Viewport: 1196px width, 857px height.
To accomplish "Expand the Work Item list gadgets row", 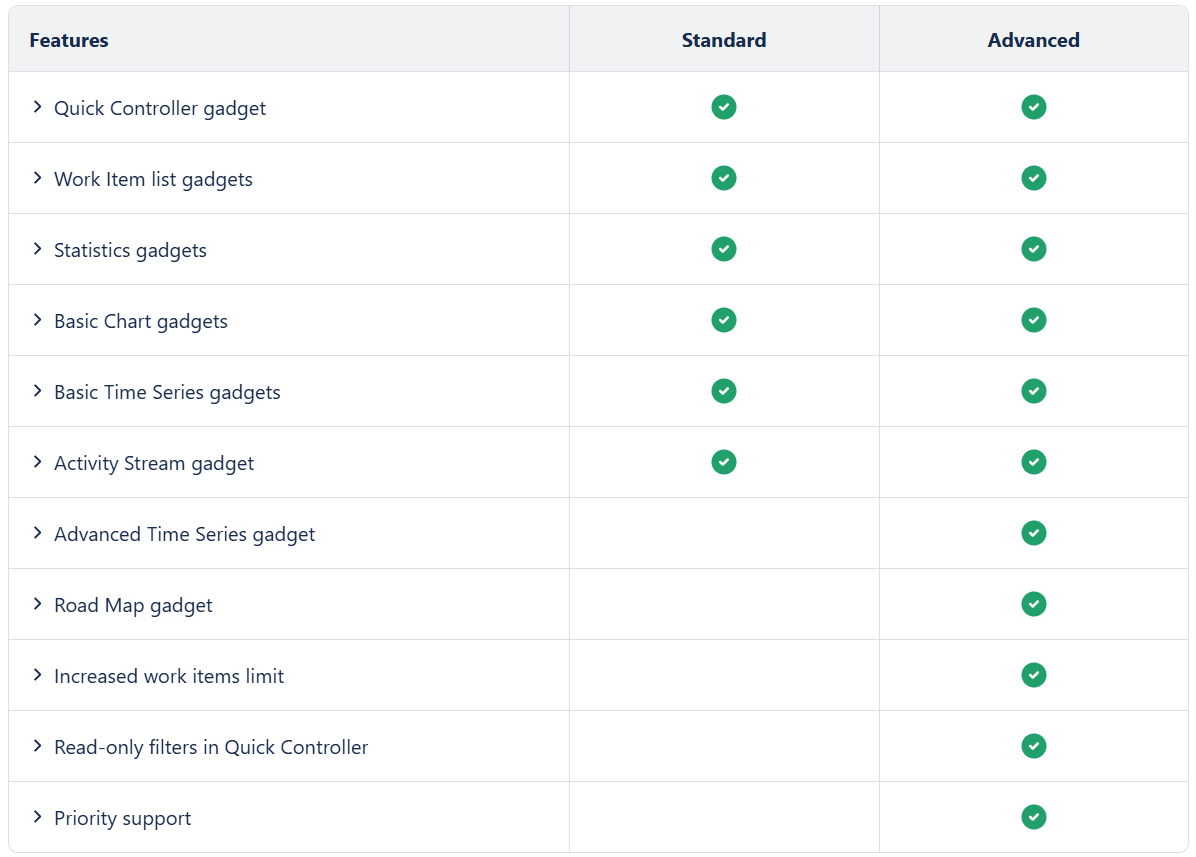I will (x=37, y=178).
